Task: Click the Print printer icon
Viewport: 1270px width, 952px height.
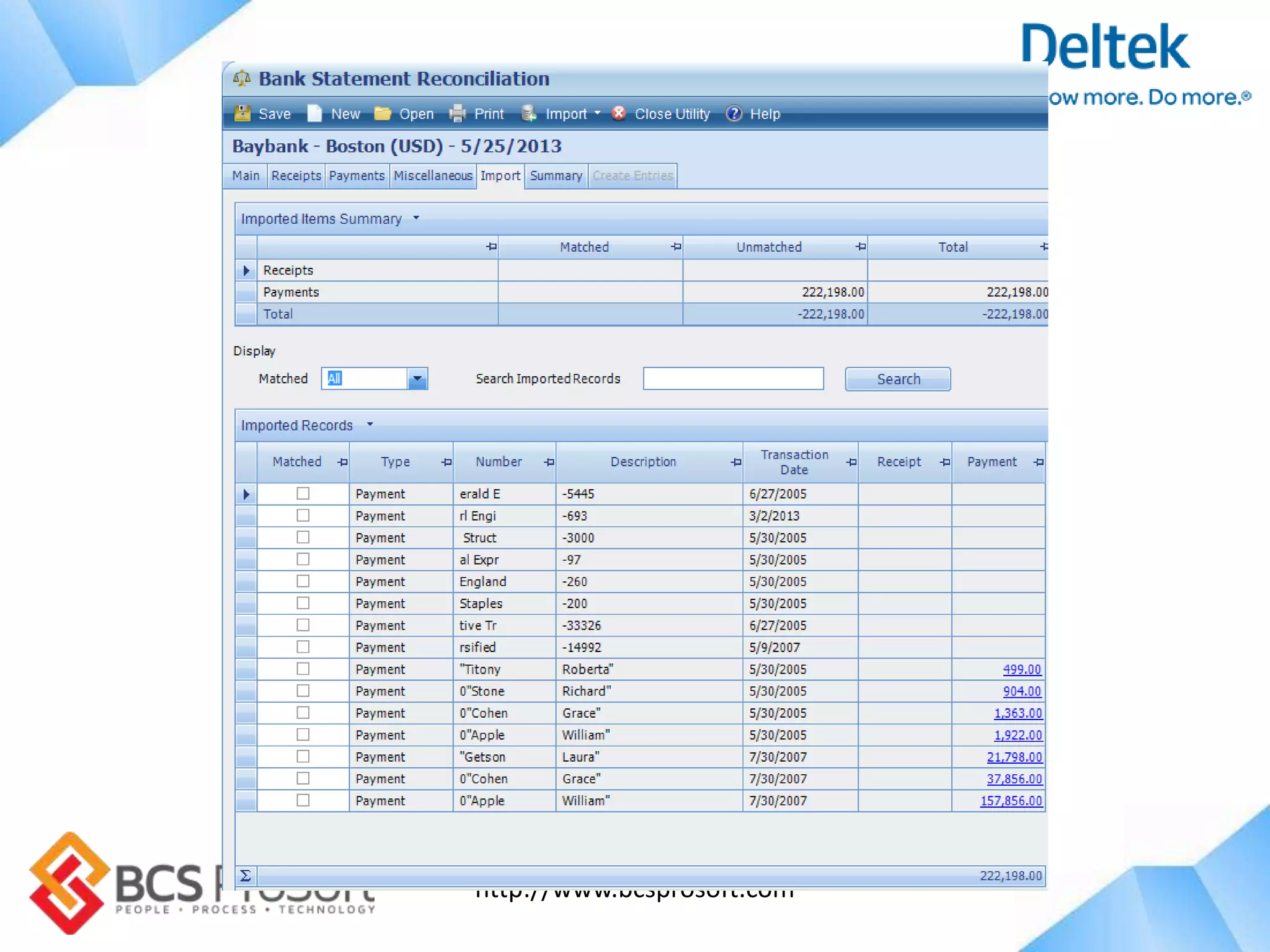Action: (x=458, y=113)
